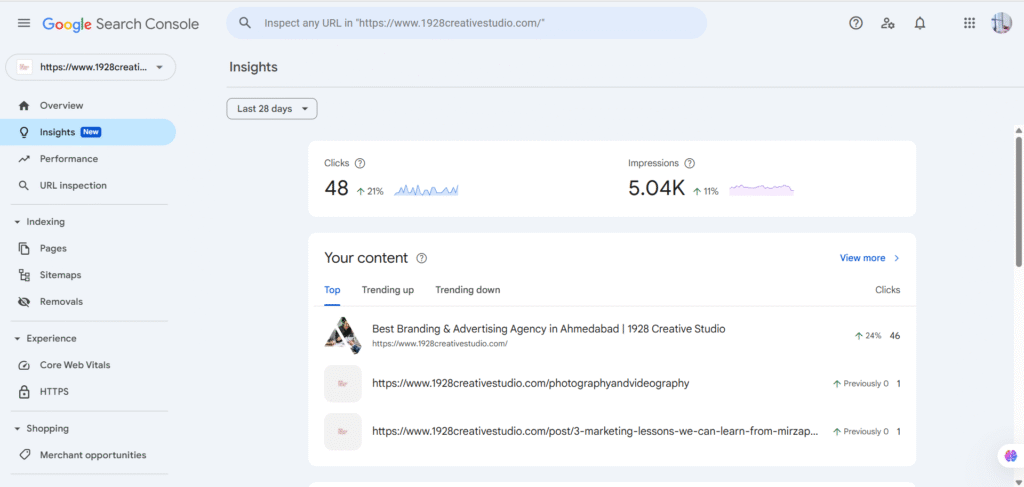Click the Pages documents icon

pyautogui.click(x=24, y=249)
